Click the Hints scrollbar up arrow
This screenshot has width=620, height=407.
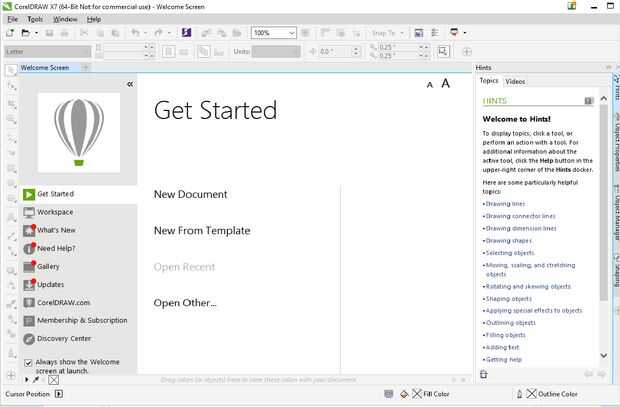[604, 98]
